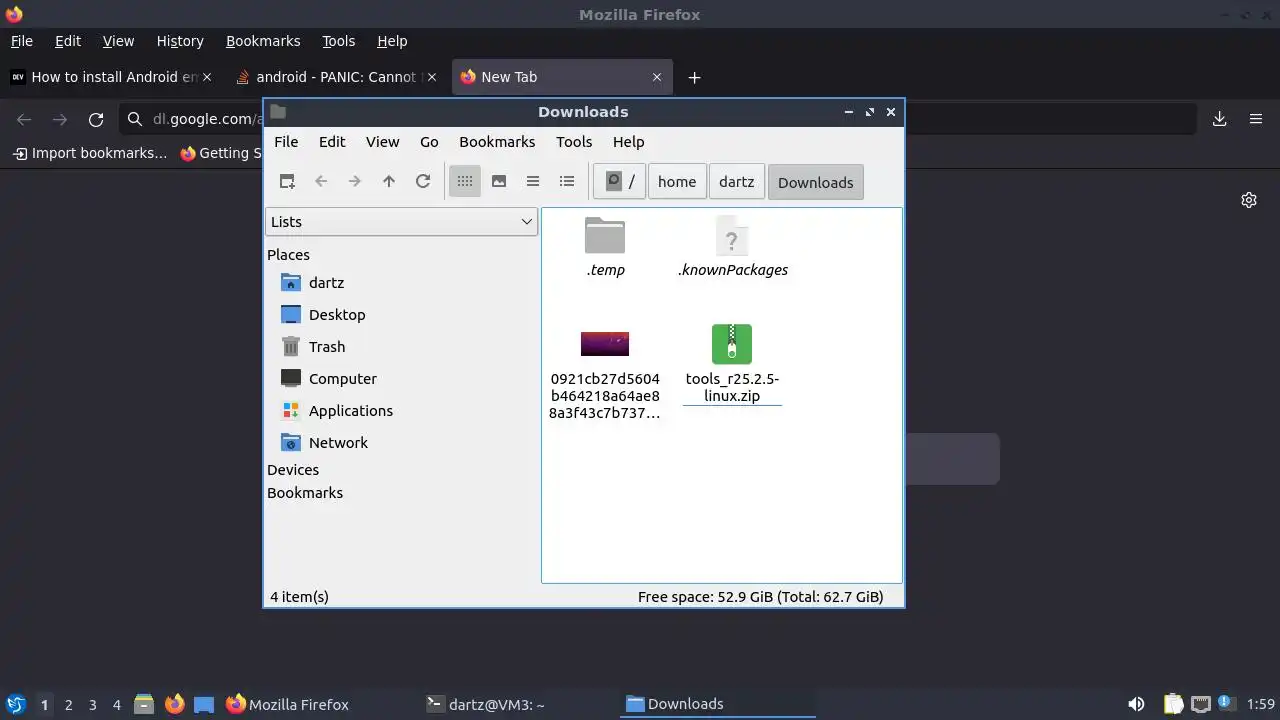Open volume control in system tray
The height and width of the screenshot is (720, 1280).
point(1136,704)
